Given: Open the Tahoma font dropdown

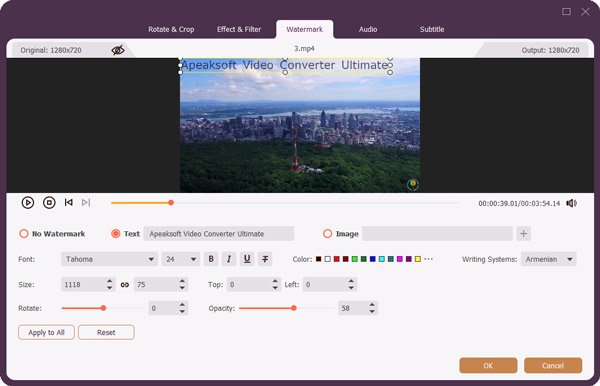Looking at the screenshot, I should [x=109, y=259].
